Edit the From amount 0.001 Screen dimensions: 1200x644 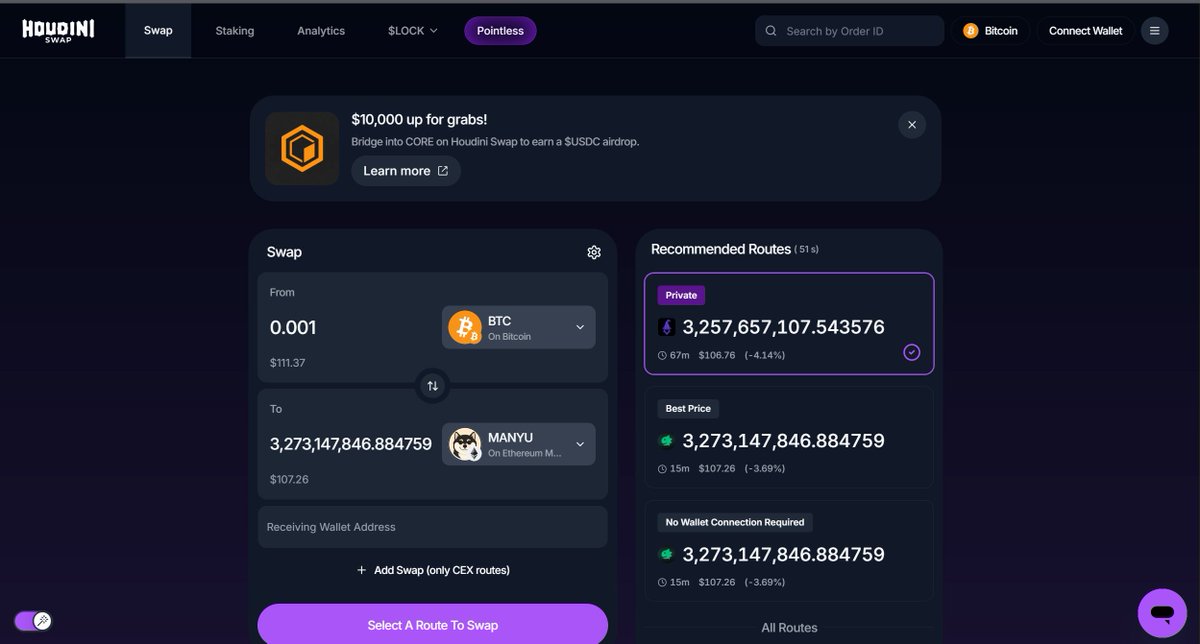coord(293,327)
